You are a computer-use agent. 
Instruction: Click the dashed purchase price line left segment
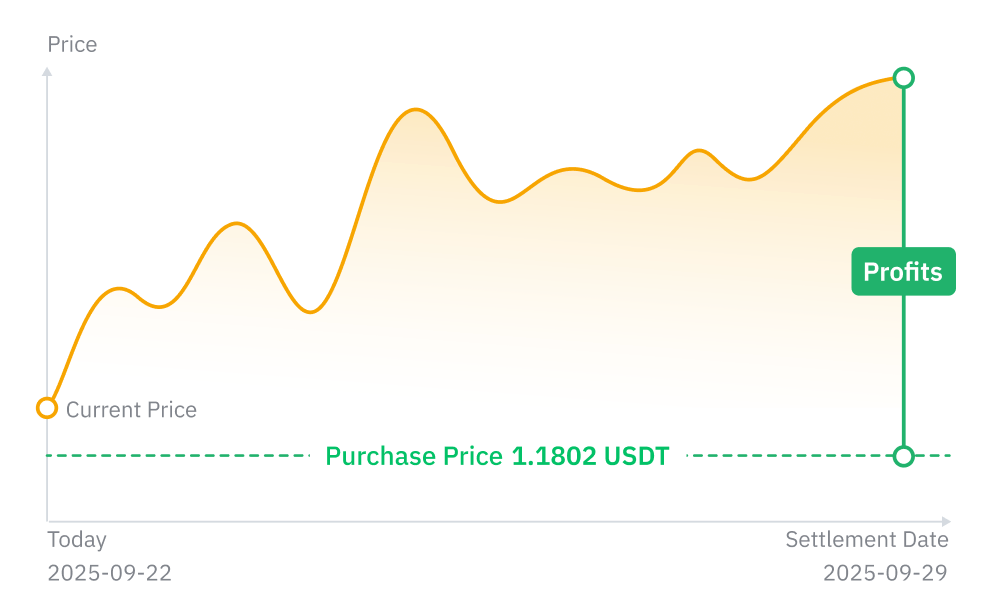178,455
